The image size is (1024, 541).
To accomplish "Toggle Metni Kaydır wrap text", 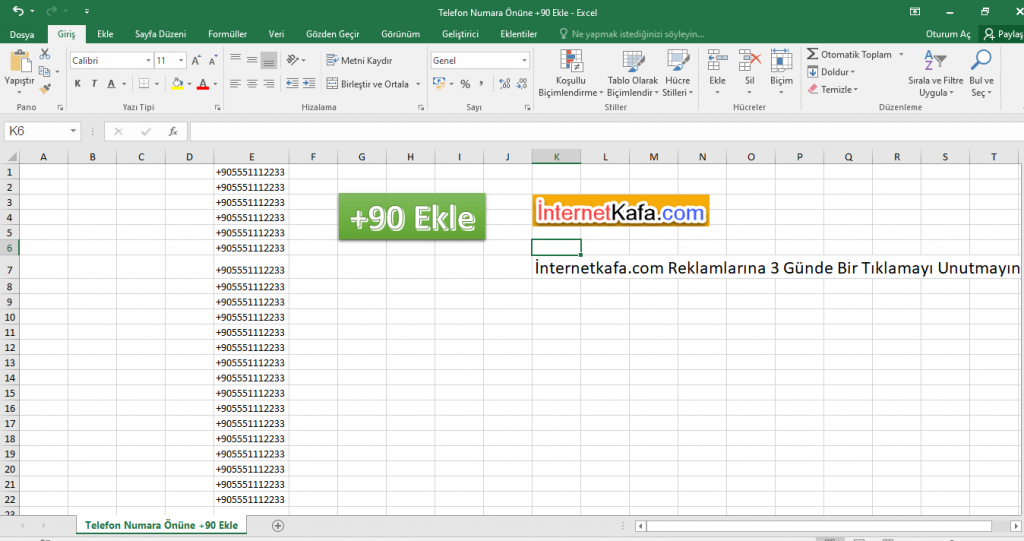I will pos(359,60).
